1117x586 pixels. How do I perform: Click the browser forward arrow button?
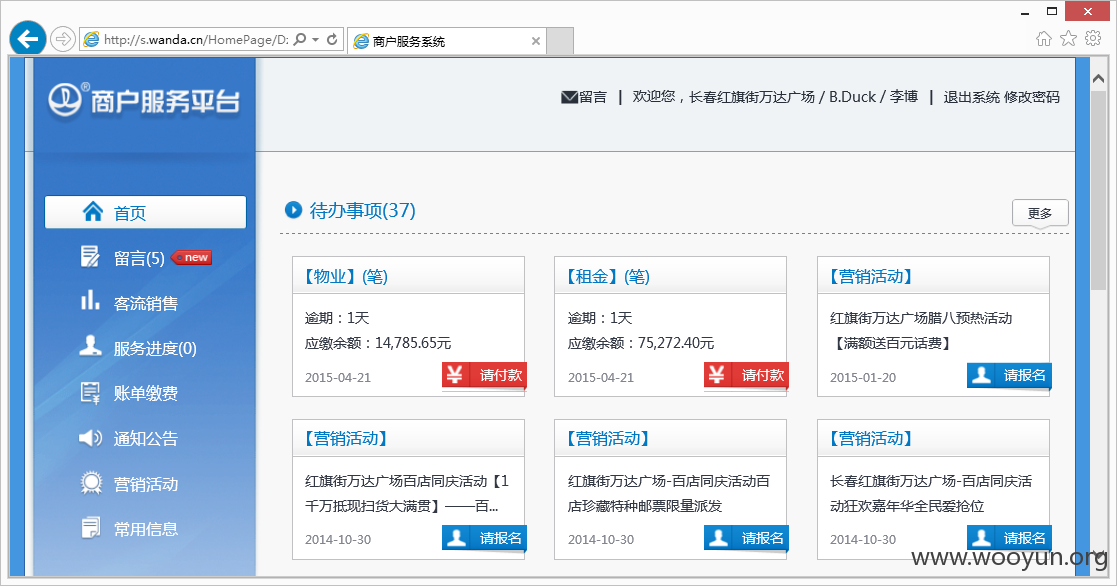[x=63, y=39]
